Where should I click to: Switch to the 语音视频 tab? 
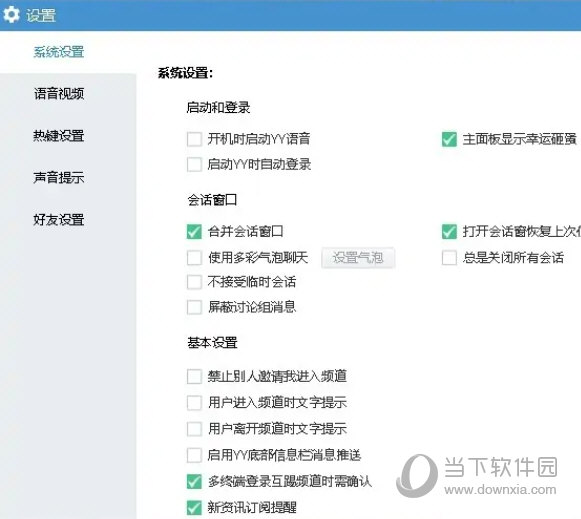(x=59, y=94)
